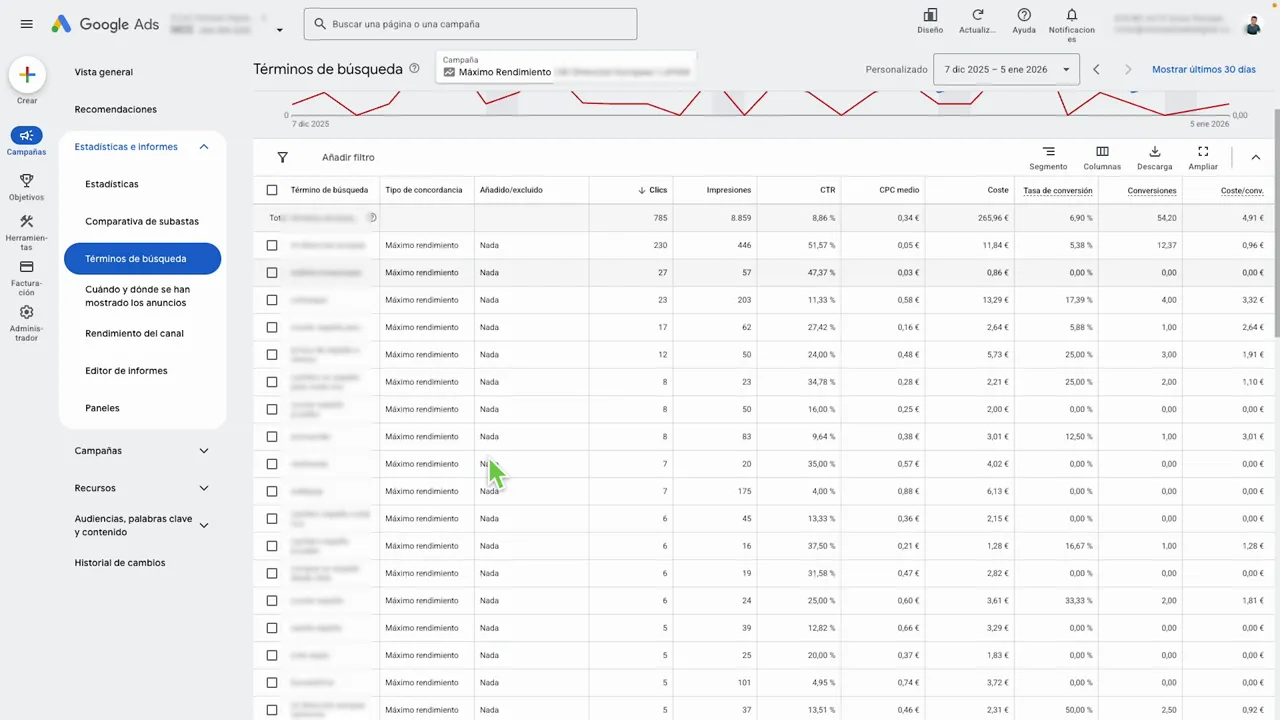Select Términos de búsqueda sidebar item
1280x720 pixels.
click(x=142, y=258)
